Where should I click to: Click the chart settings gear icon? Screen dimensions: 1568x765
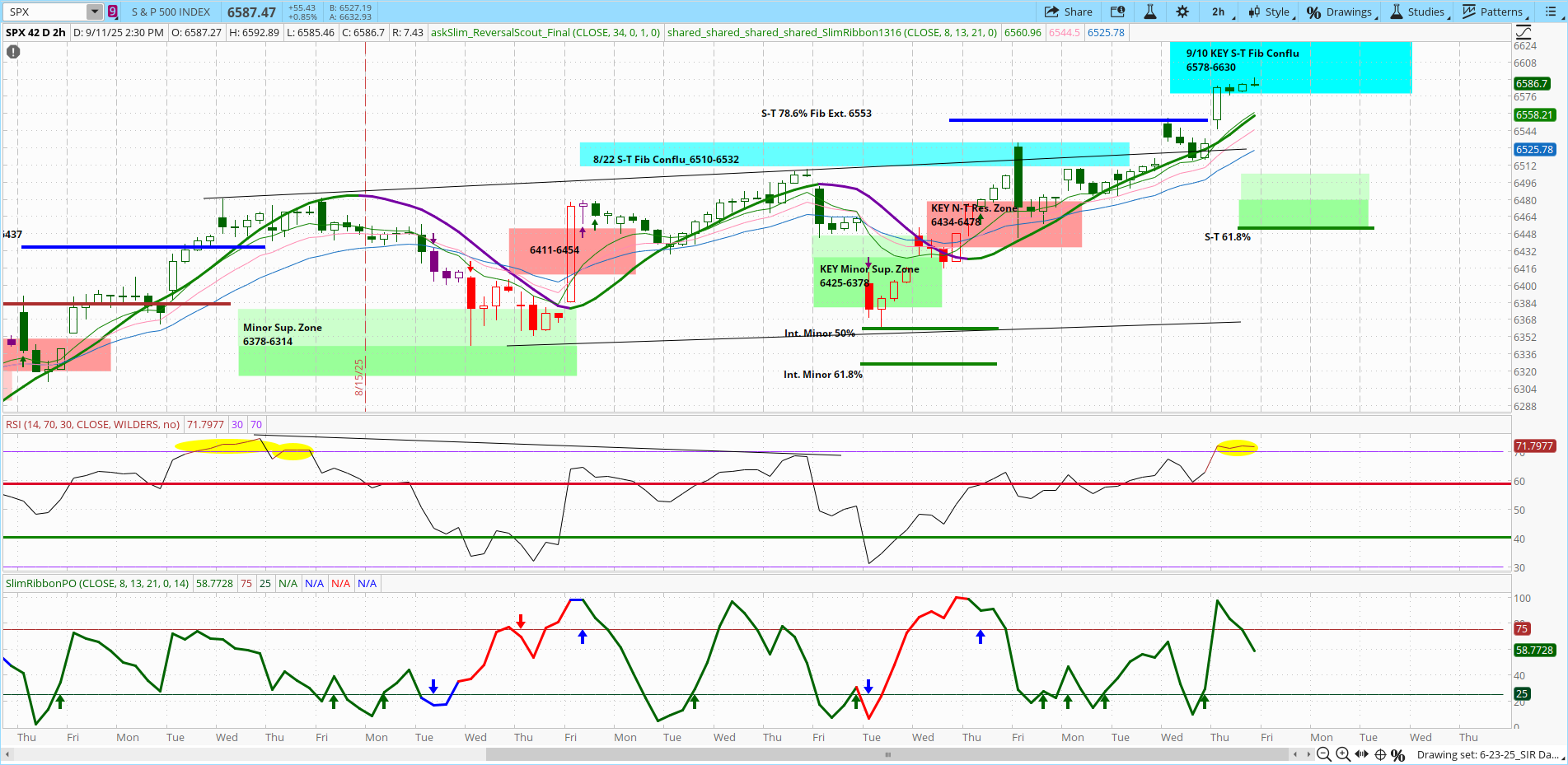pyautogui.click(x=1182, y=12)
